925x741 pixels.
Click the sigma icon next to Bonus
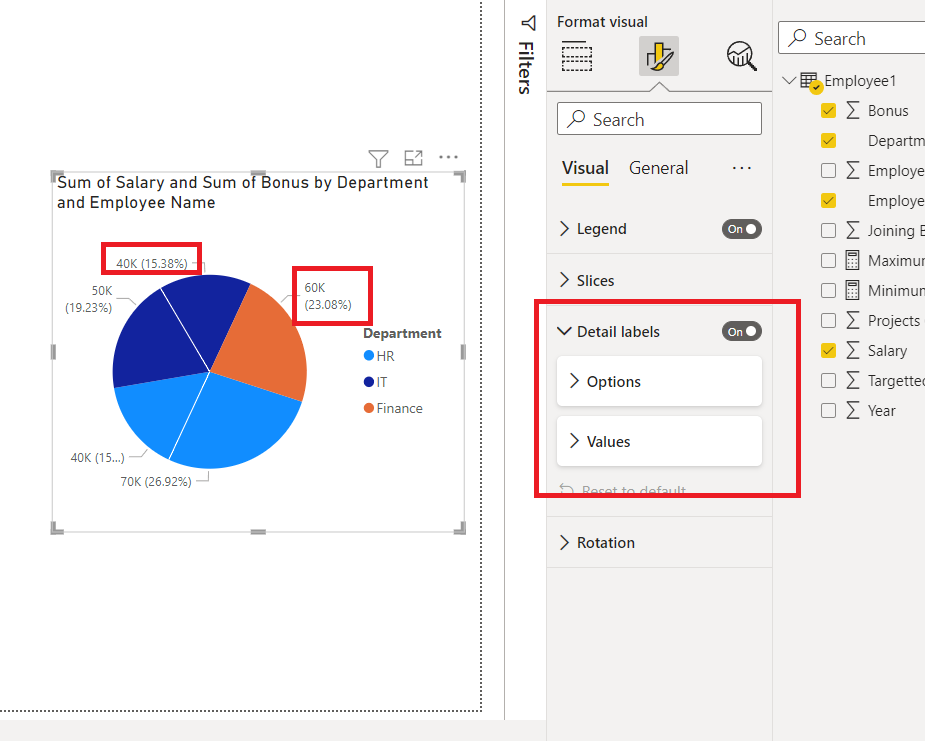pos(852,110)
